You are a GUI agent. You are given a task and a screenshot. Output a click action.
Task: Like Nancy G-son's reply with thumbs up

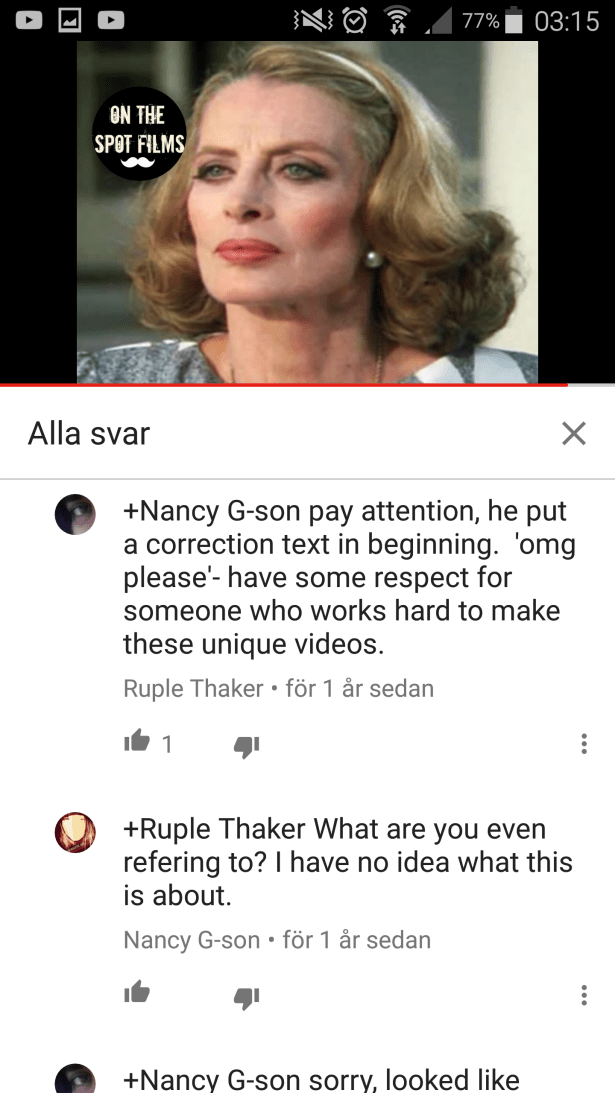pos(137,992)
